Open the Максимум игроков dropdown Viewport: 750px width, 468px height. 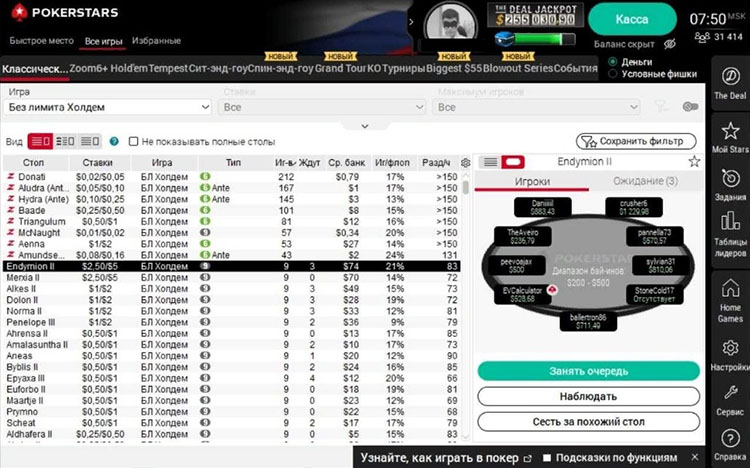pyautogui.click(x=536, y=107)
